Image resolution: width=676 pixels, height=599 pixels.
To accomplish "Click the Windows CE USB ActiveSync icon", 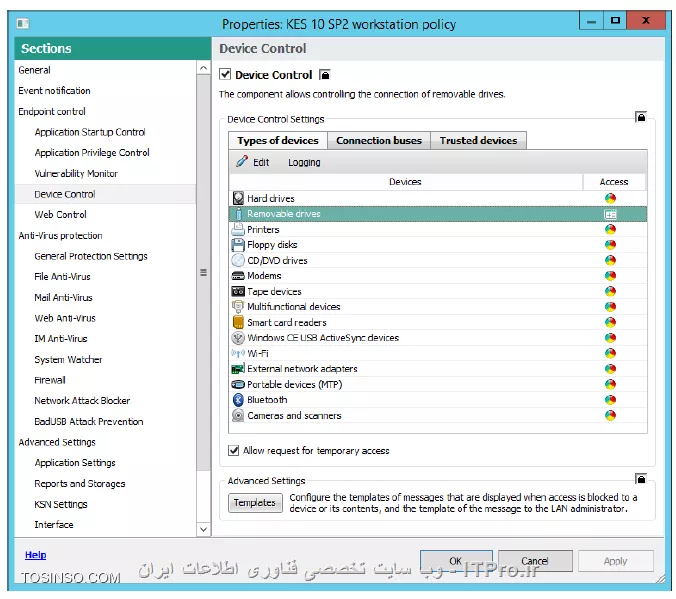I will point(238,338).
